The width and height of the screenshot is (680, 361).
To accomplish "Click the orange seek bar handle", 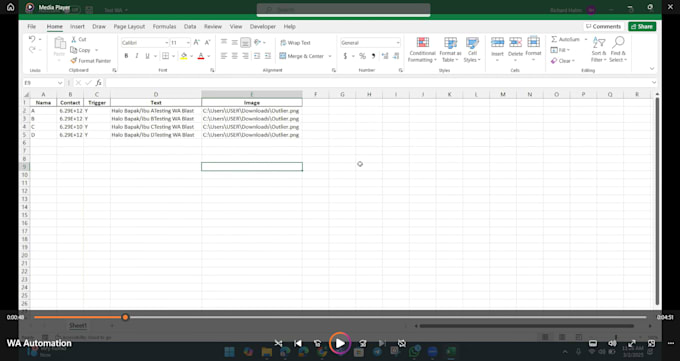I will point(125,317).
